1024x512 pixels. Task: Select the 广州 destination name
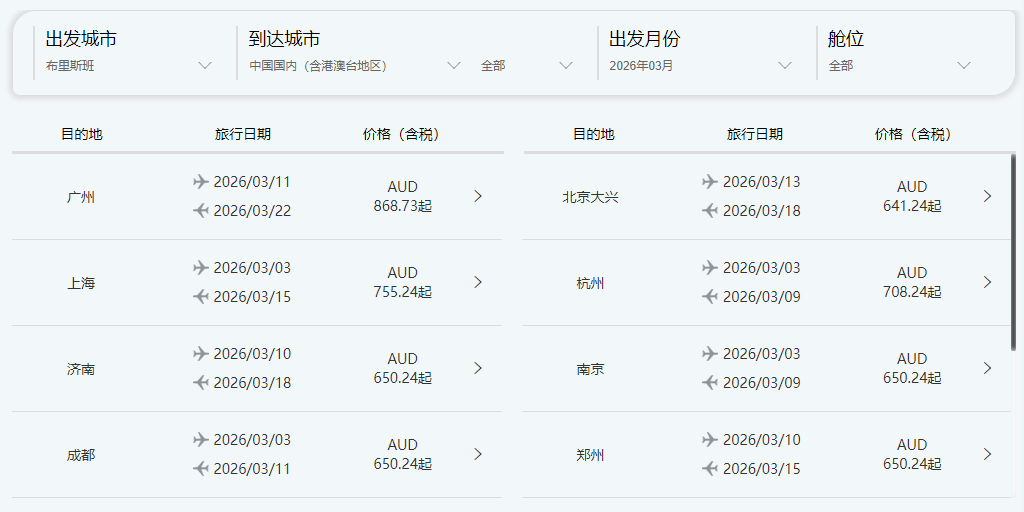81,197
